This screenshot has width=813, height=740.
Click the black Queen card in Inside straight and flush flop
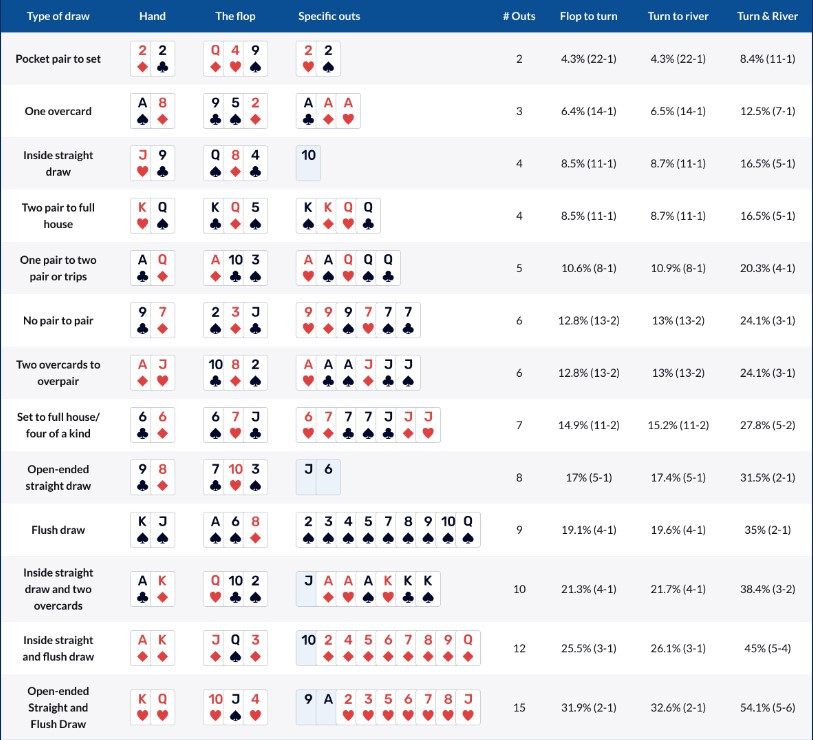pyautogui.click(x=235, y=648)
